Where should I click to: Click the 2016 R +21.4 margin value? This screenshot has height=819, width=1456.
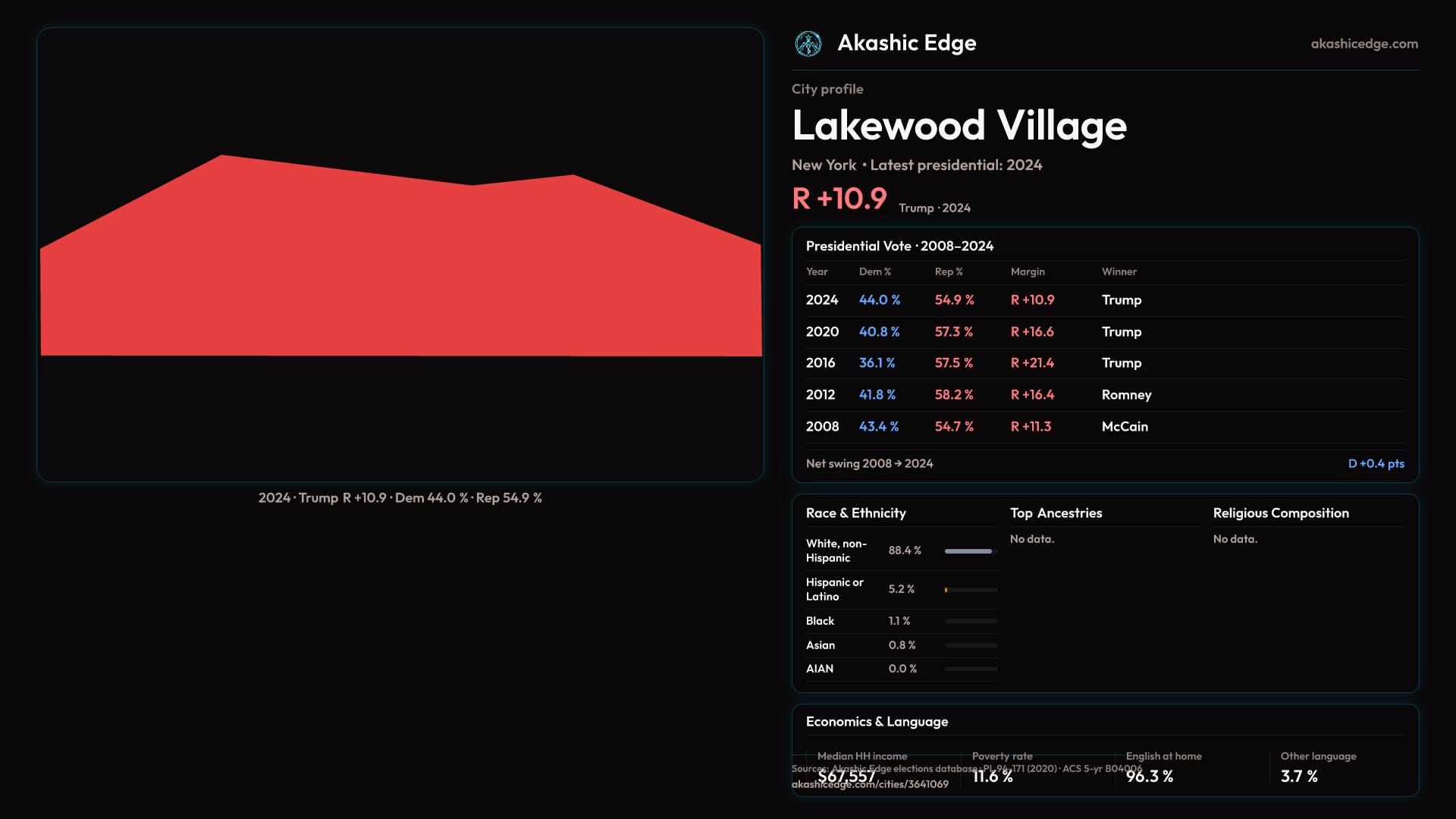tap(1032, 363)
